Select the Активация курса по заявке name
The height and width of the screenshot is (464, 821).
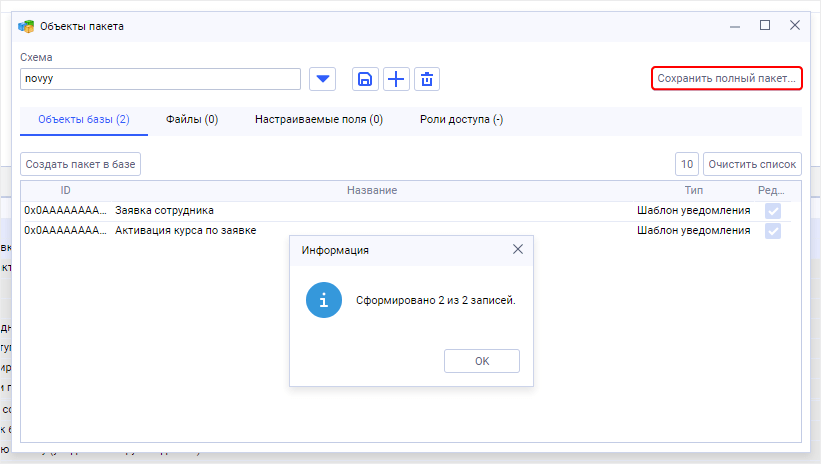coord(186,230)
